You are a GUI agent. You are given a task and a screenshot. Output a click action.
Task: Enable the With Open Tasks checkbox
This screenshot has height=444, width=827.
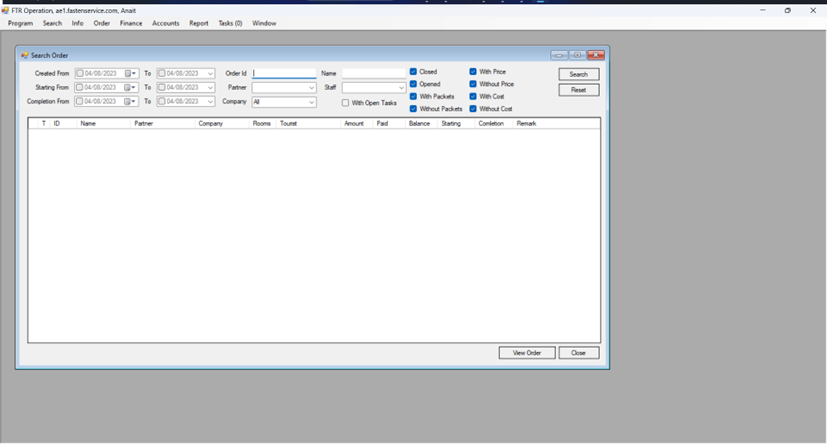click(346, 103)
